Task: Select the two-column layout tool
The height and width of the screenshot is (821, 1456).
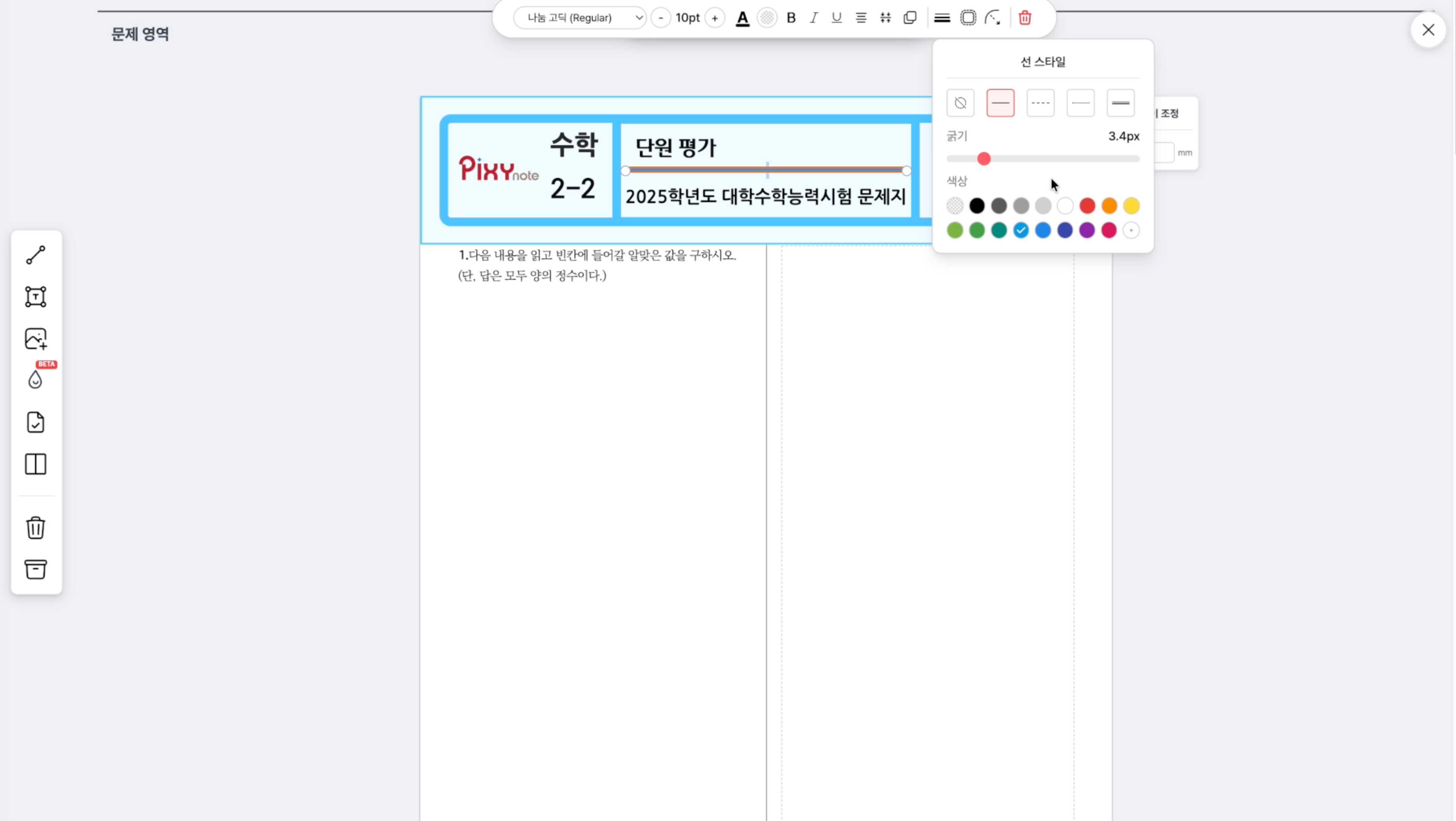Action: tap(36, 464)
